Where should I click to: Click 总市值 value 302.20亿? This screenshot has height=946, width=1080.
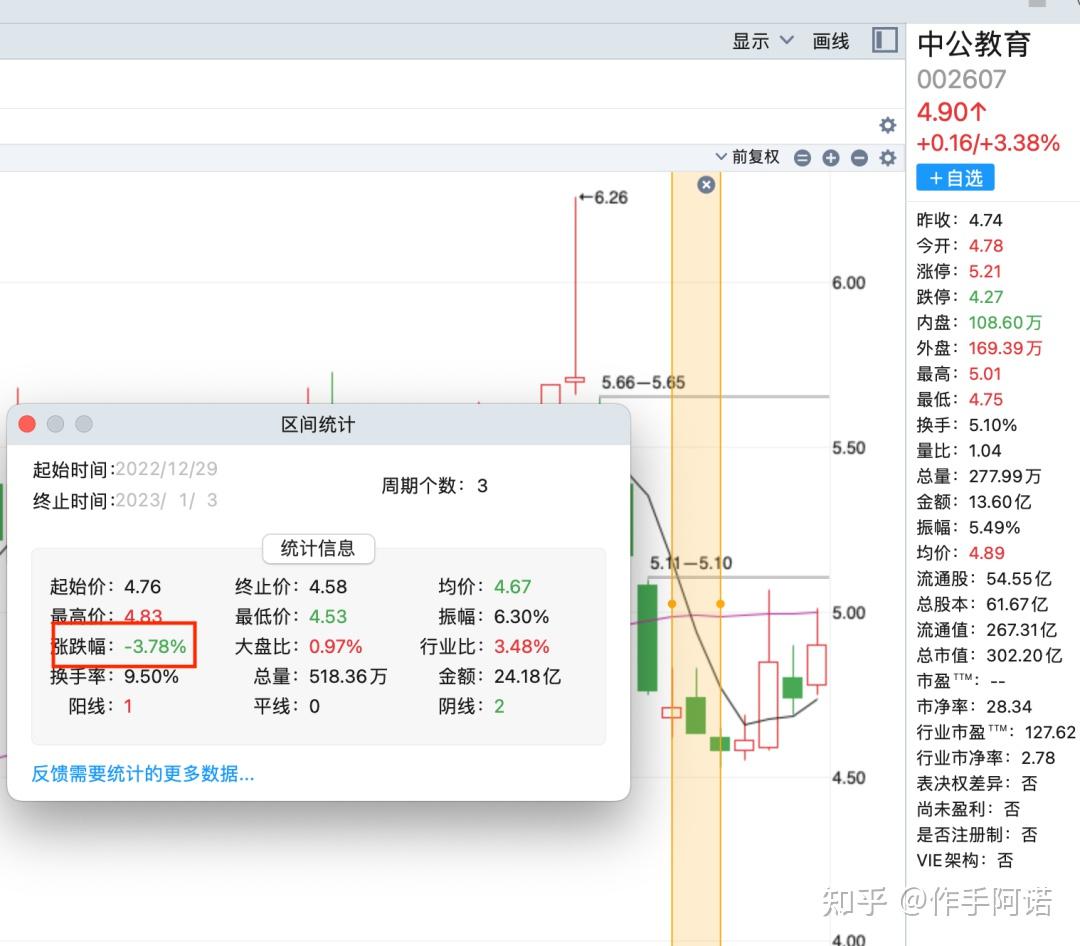(1024, 655)
